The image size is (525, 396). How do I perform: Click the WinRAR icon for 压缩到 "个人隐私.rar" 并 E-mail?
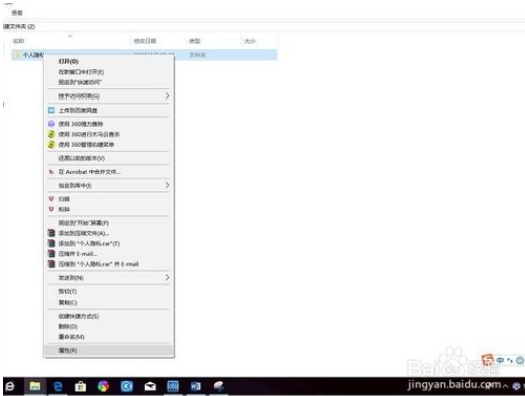coord(51,264)
